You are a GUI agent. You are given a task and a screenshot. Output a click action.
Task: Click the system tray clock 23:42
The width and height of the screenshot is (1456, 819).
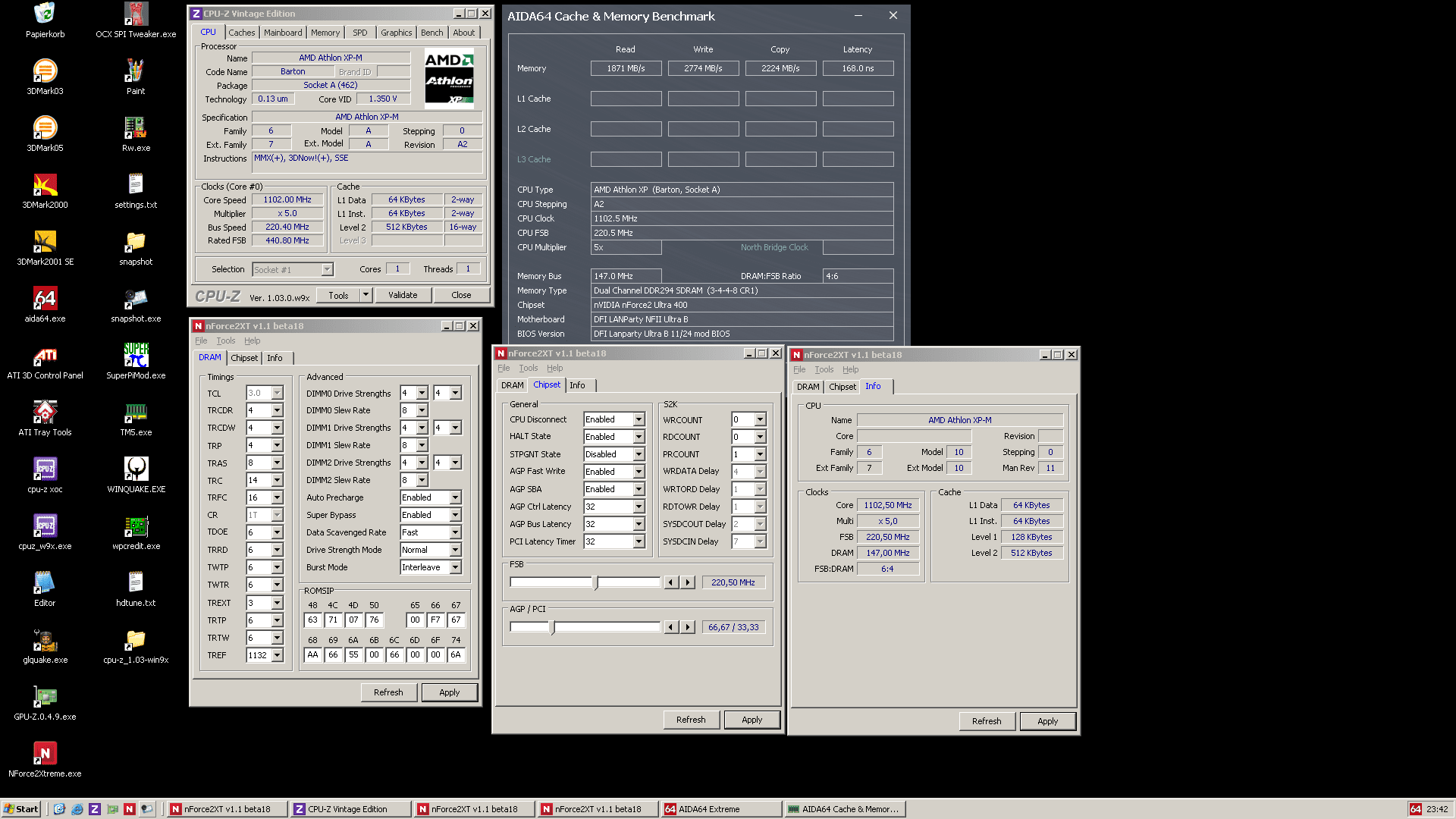pos(1437,809)
